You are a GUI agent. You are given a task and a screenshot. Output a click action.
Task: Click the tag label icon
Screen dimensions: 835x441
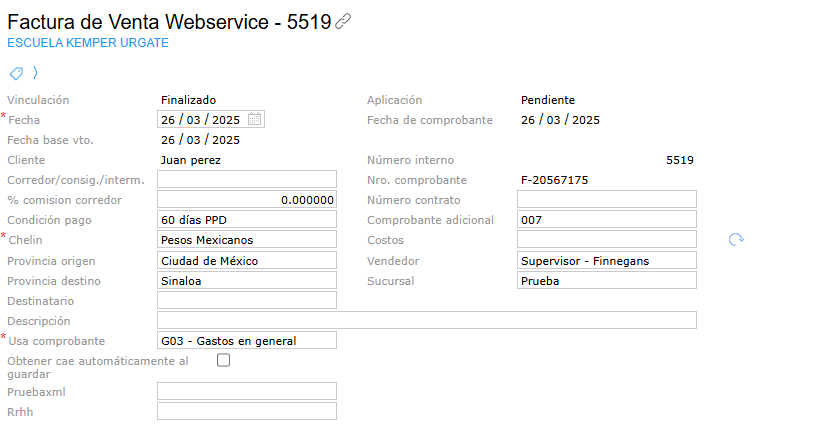click(16, 73)
